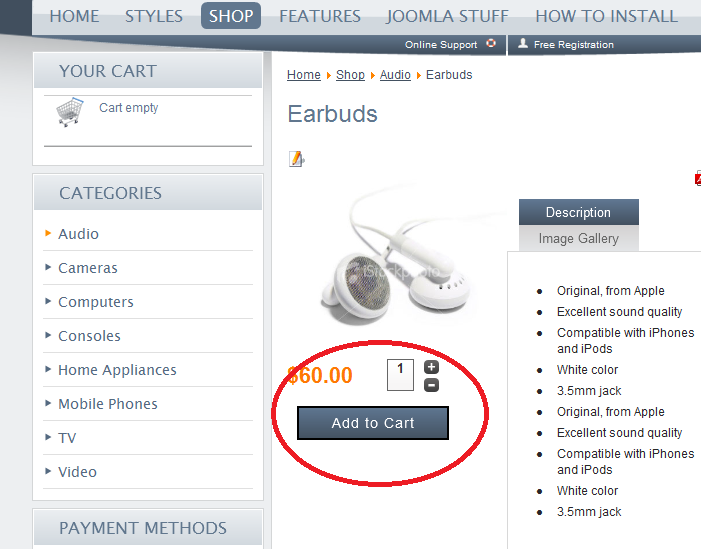
Task: Follow the Shop breadcrumb link
Action: click(x=350, y=75)
